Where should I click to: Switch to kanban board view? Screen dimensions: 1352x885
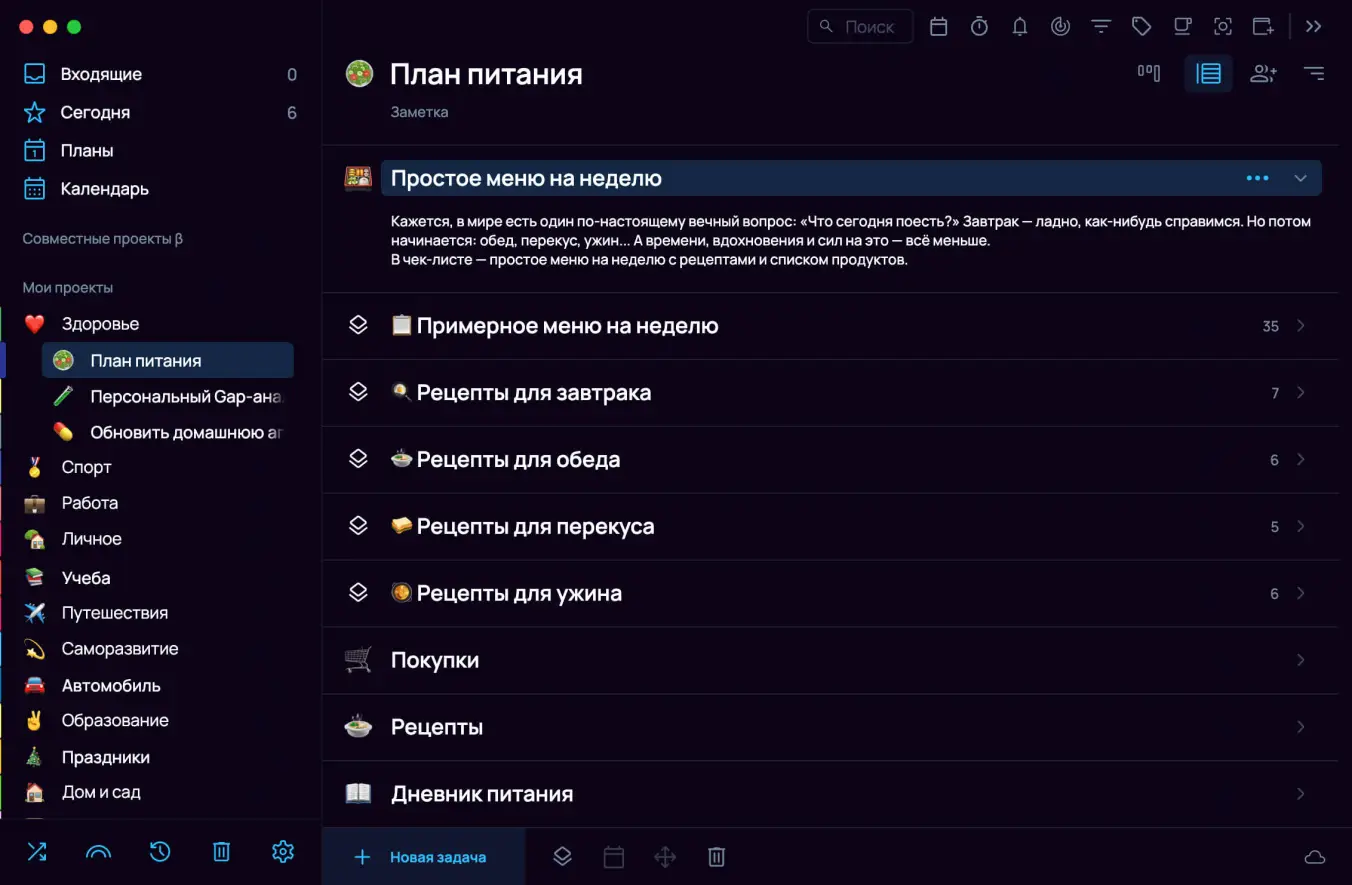pyautogui.click(x=1149, y=72)
